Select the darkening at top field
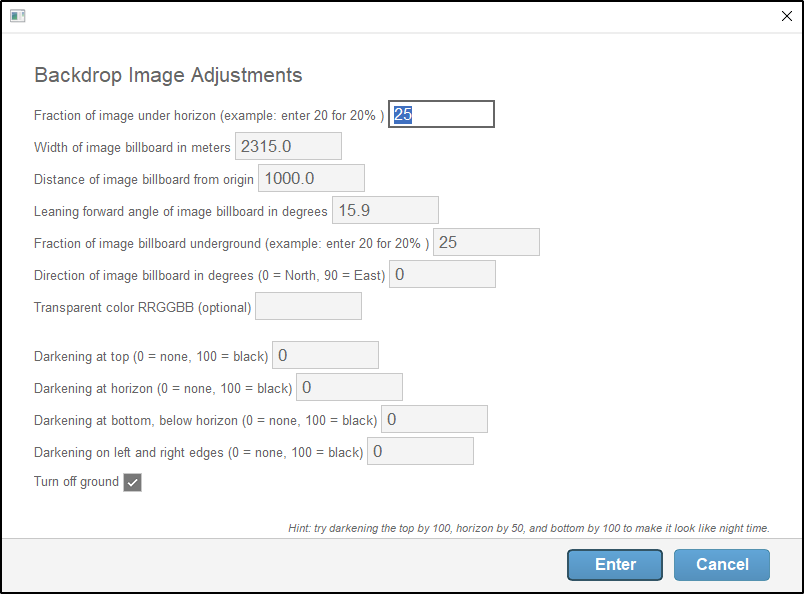Viewport: 804px width, 594px height. point(325,354)
